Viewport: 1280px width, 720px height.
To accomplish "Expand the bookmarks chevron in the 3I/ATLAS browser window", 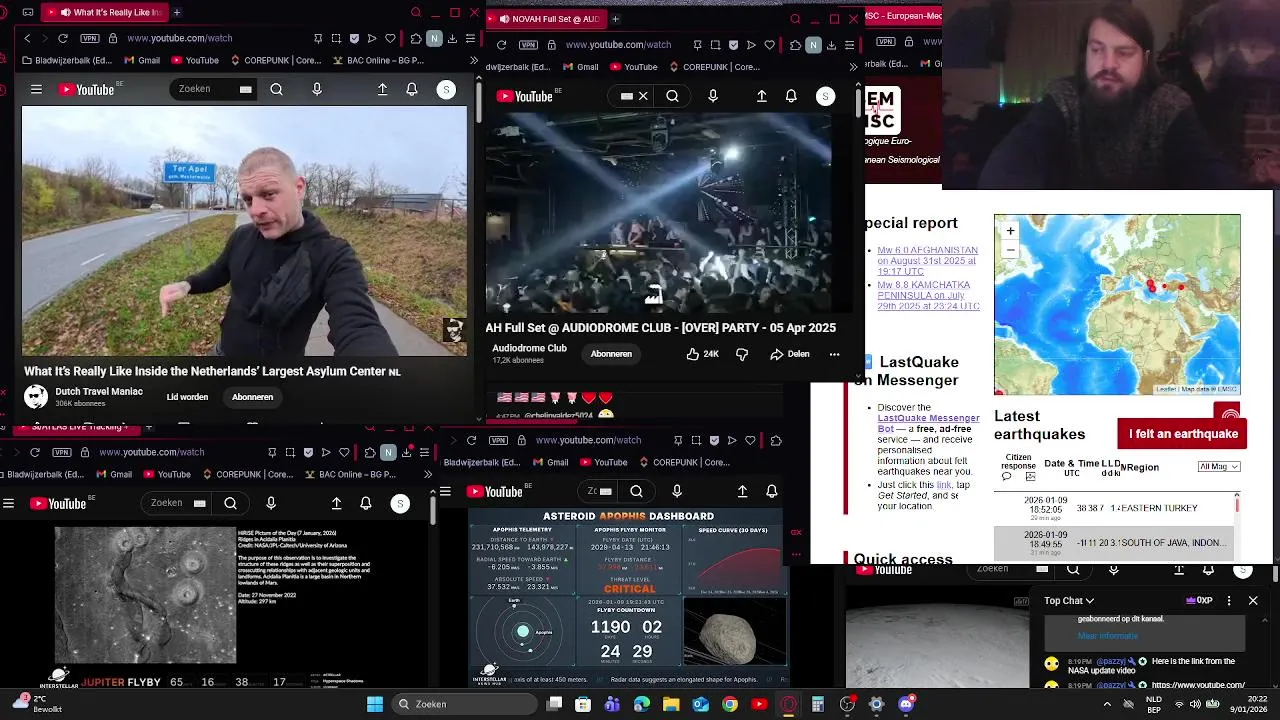I will point(428,475).
